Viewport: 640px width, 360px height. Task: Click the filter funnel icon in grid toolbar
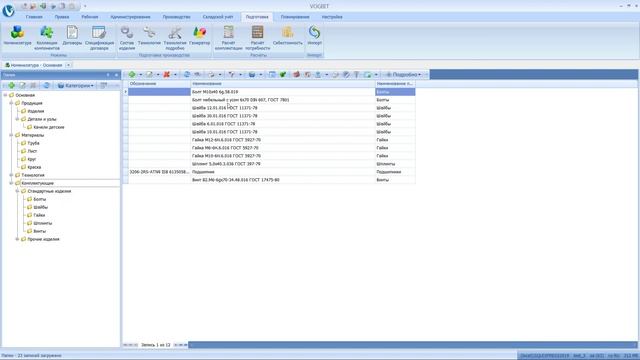point(231,74)
